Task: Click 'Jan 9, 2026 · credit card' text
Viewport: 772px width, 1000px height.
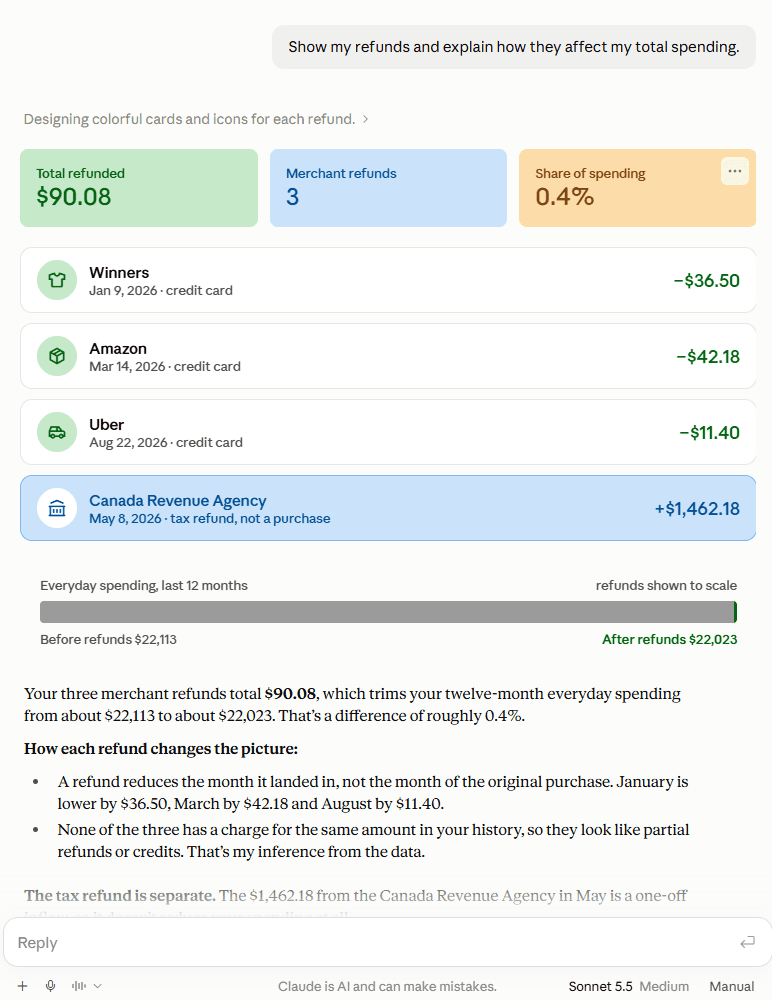Action: 161,291
